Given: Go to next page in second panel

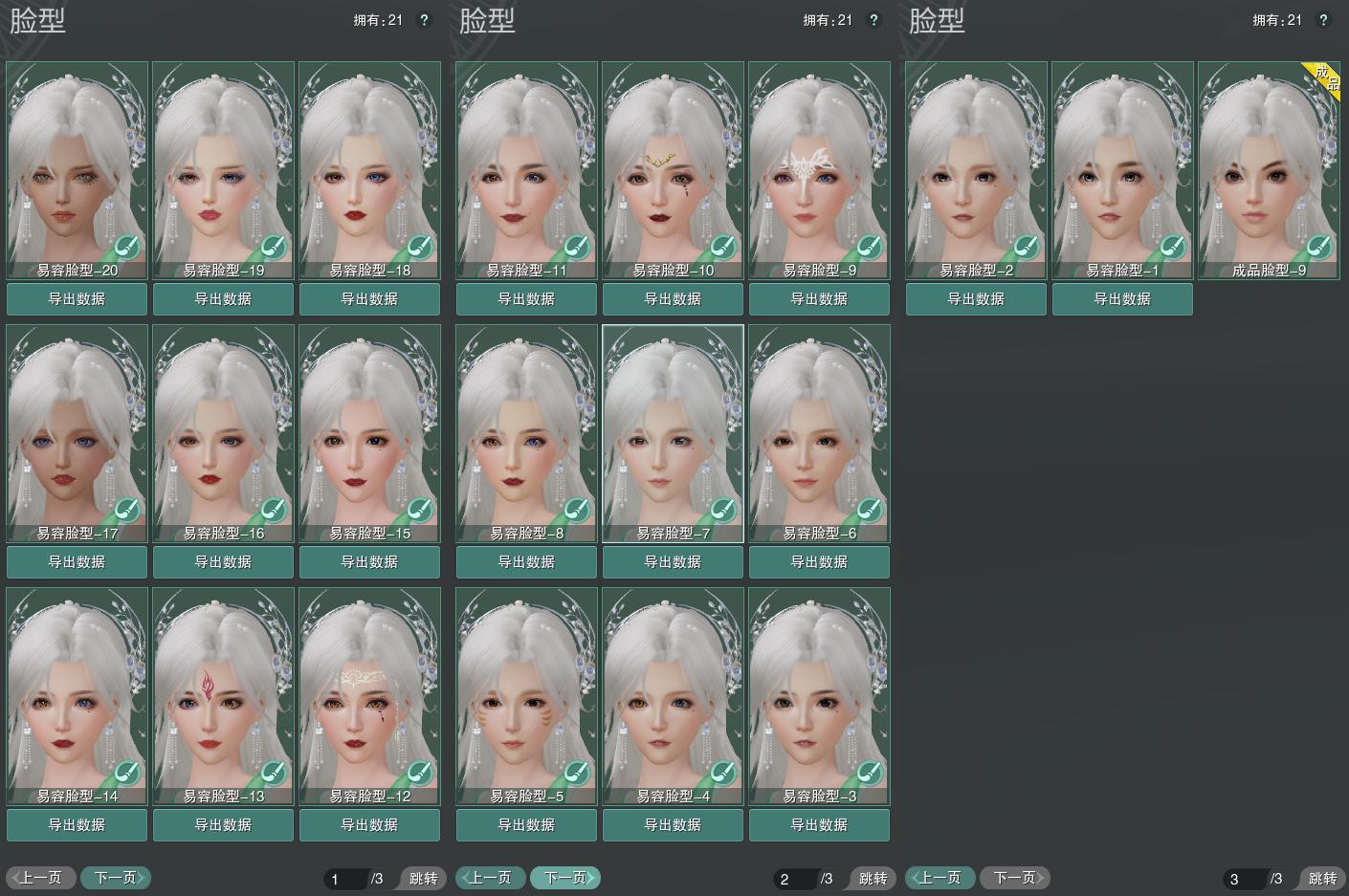Looking at the screenshot, I should 565,878.
